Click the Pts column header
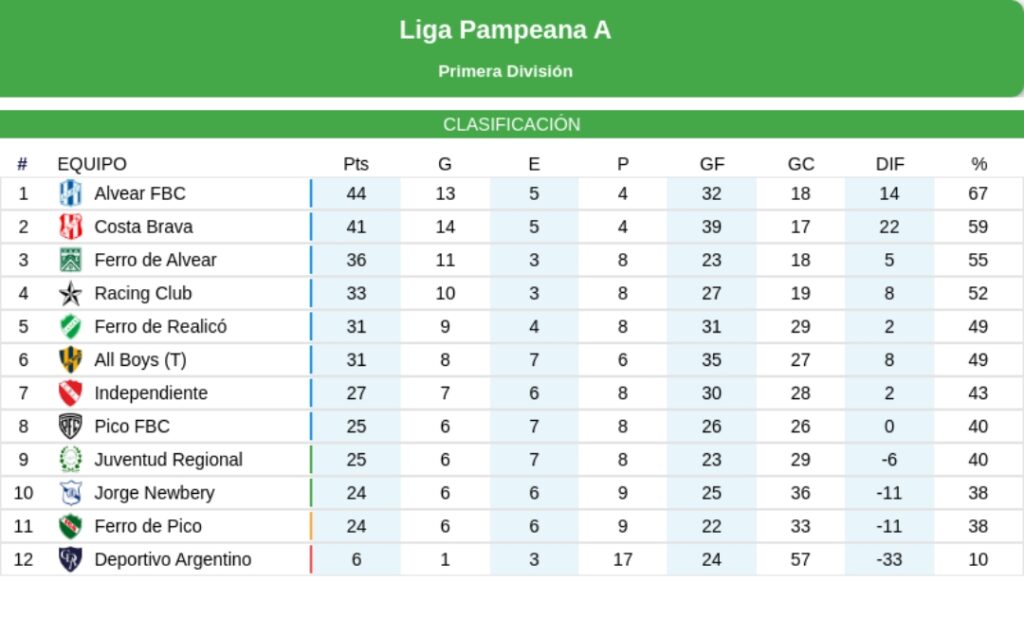The image size is (1024, 619). tap(356, 164)
